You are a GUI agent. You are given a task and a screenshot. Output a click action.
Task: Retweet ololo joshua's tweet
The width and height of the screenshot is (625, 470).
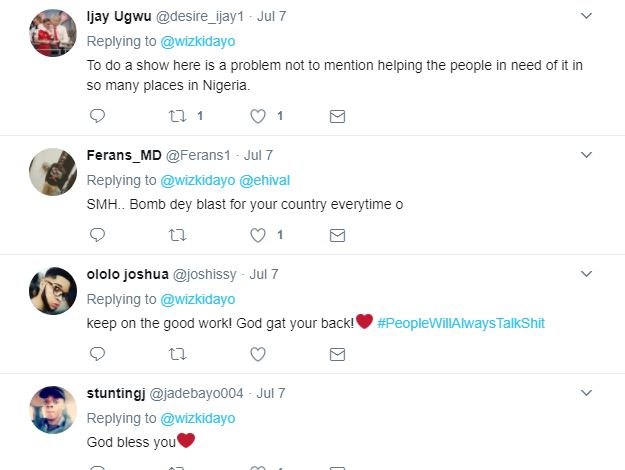(177, 354)
